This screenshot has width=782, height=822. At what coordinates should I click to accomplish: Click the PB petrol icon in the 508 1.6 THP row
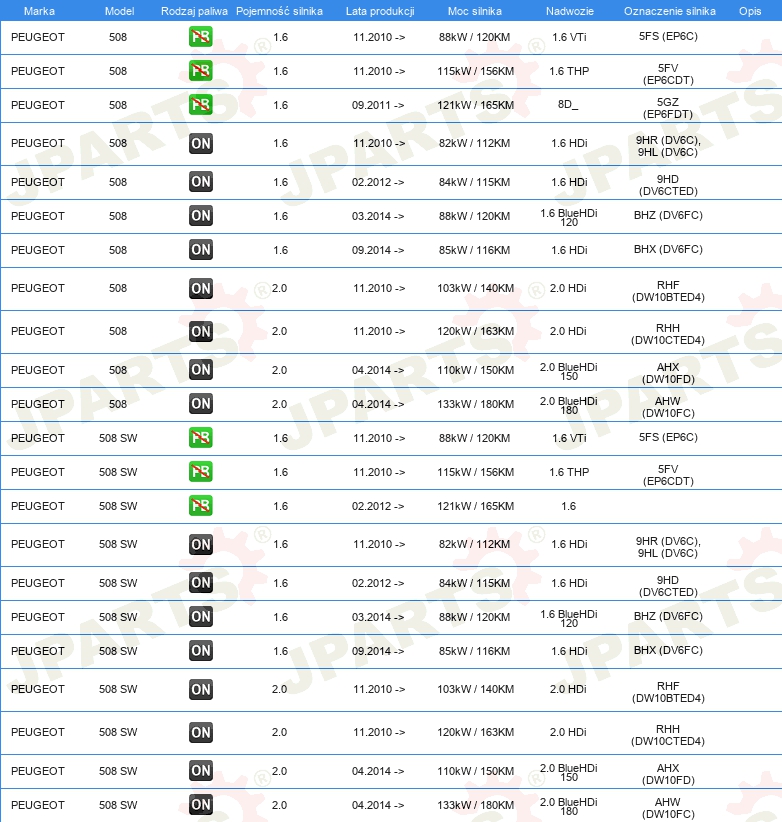tap(201, 71)
